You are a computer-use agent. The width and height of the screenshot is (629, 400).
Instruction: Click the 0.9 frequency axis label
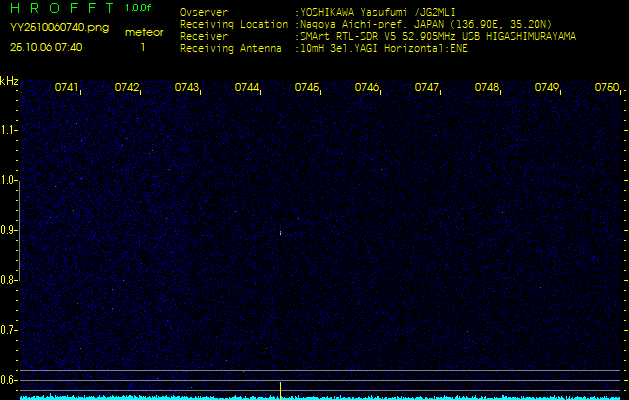[9, 230]
